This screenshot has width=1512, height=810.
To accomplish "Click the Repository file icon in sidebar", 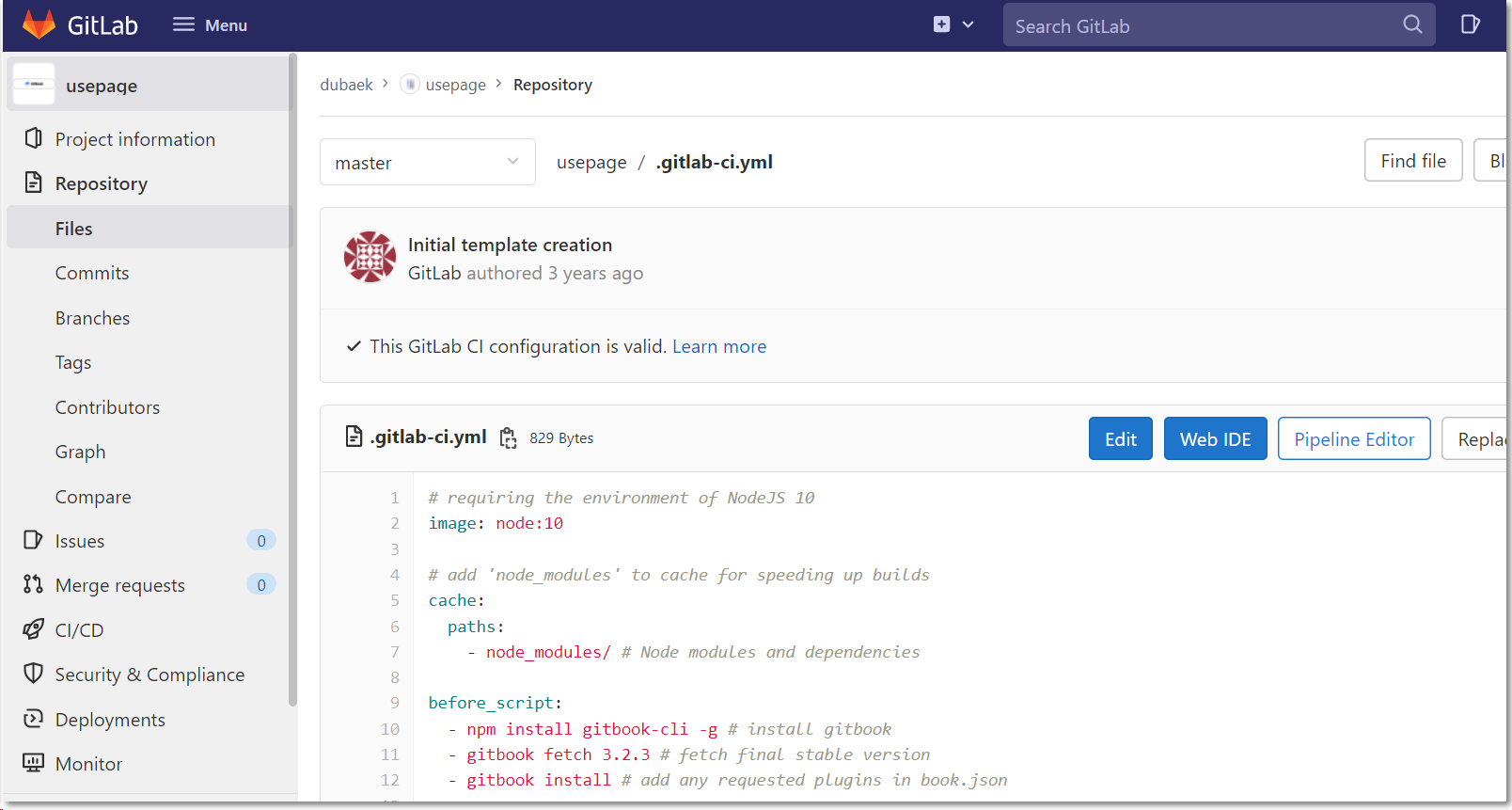I will point(33,183).
